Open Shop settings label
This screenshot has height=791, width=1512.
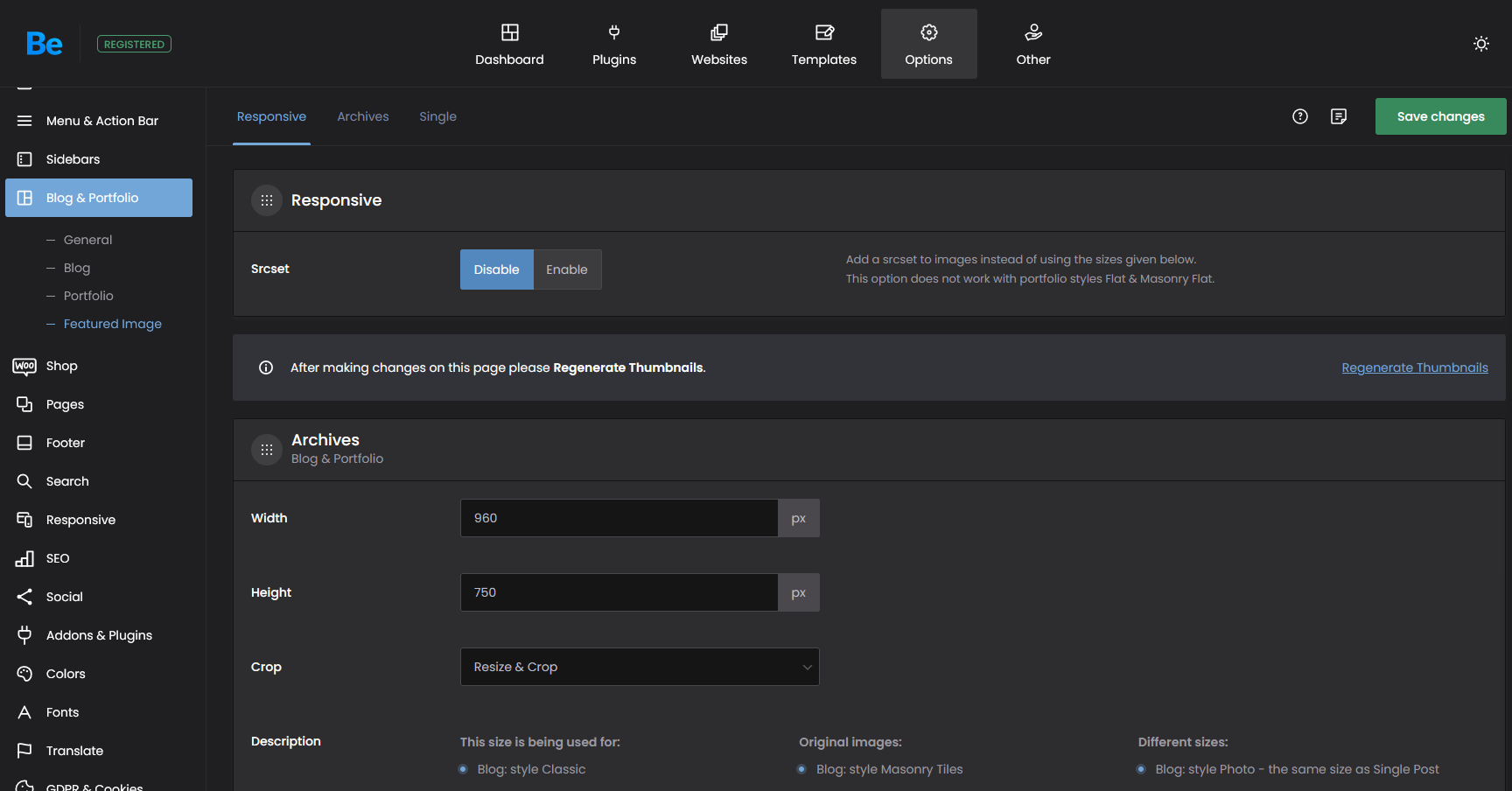tap(61, 366)
